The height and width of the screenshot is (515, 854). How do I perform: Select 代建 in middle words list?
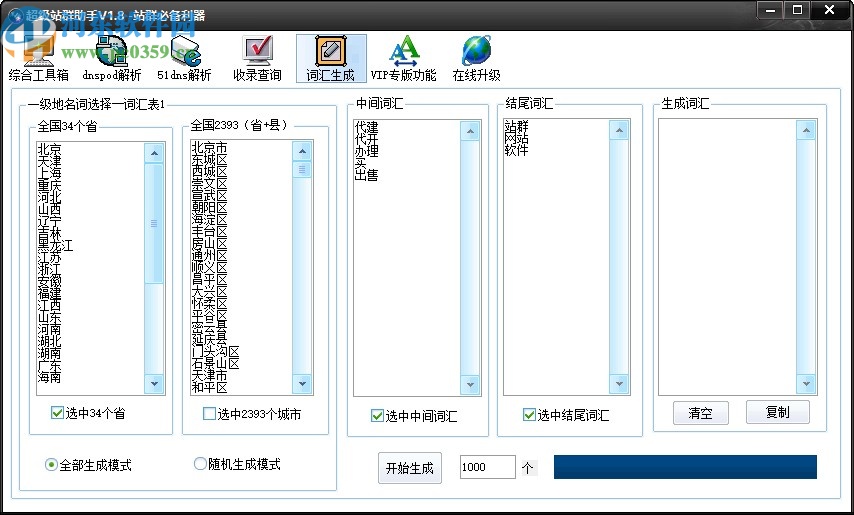(x=366, y=127)
